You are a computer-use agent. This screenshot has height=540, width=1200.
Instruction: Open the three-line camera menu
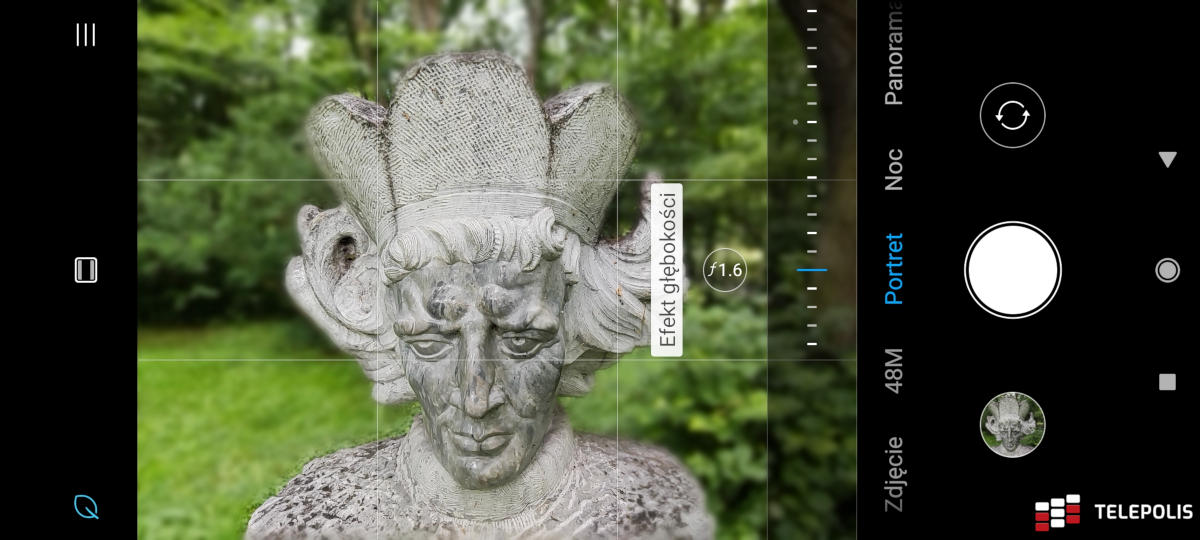86,35
